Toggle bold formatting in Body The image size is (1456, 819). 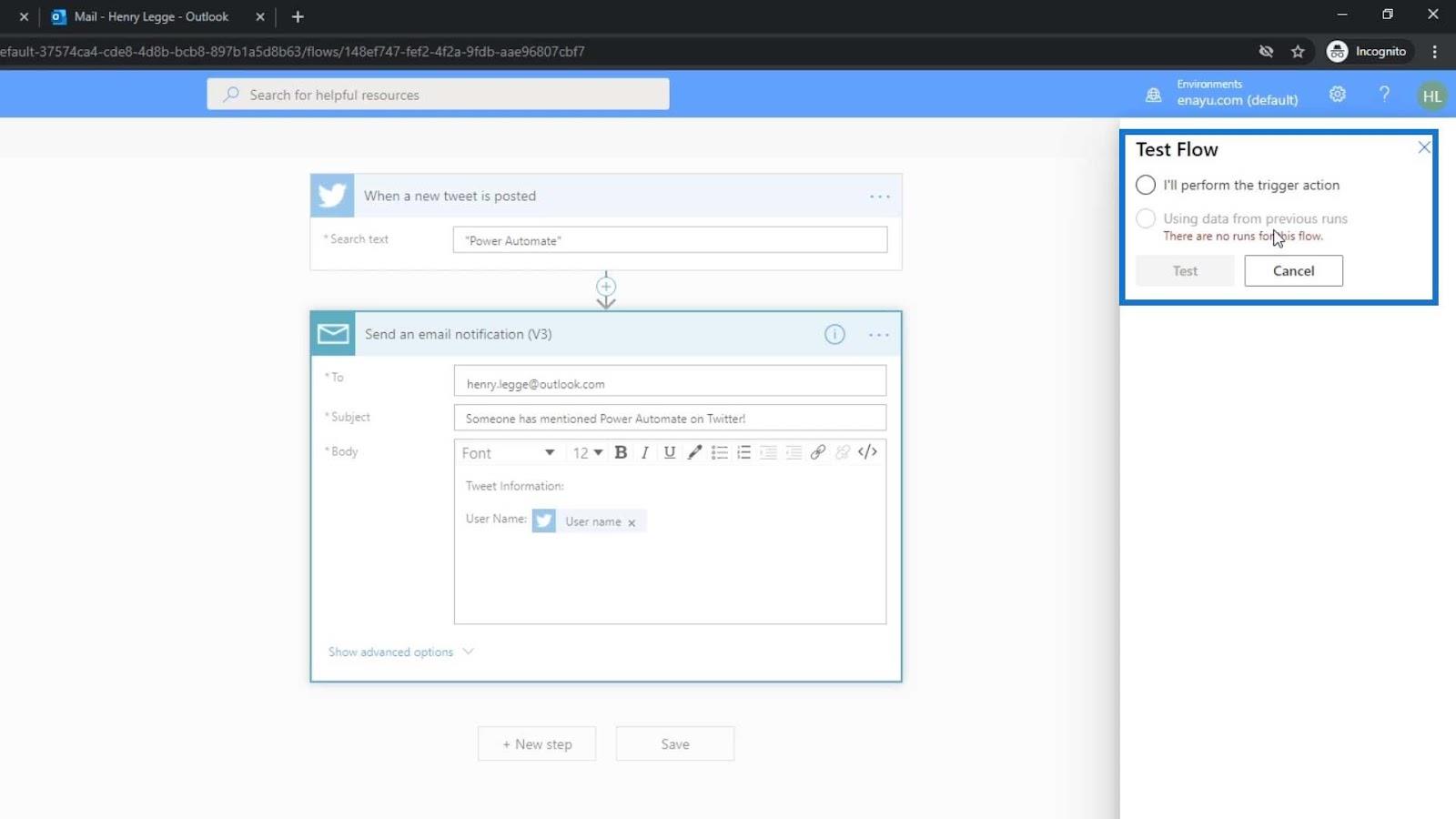click(x=621, y=452)
